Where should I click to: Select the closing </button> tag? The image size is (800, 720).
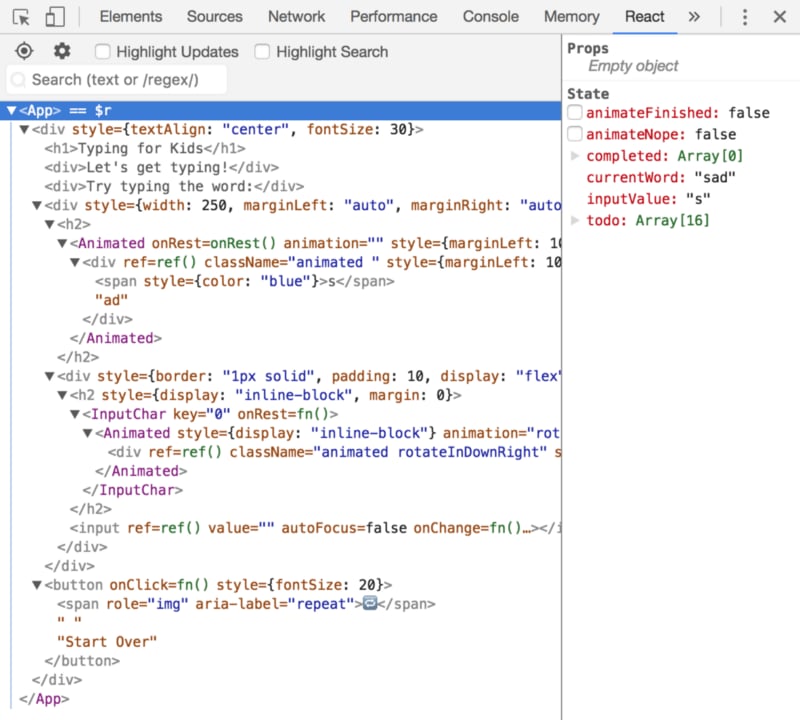82,661
